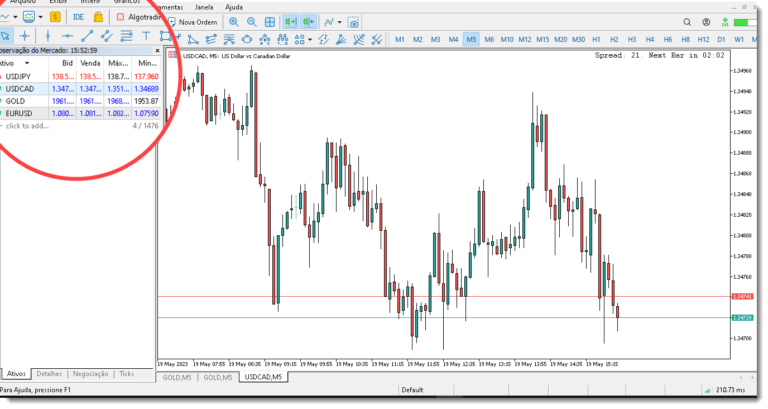Screen dimensions: 768x409
Task: Select the Fibonacci retracement lines tool
Action: (126, 36)
